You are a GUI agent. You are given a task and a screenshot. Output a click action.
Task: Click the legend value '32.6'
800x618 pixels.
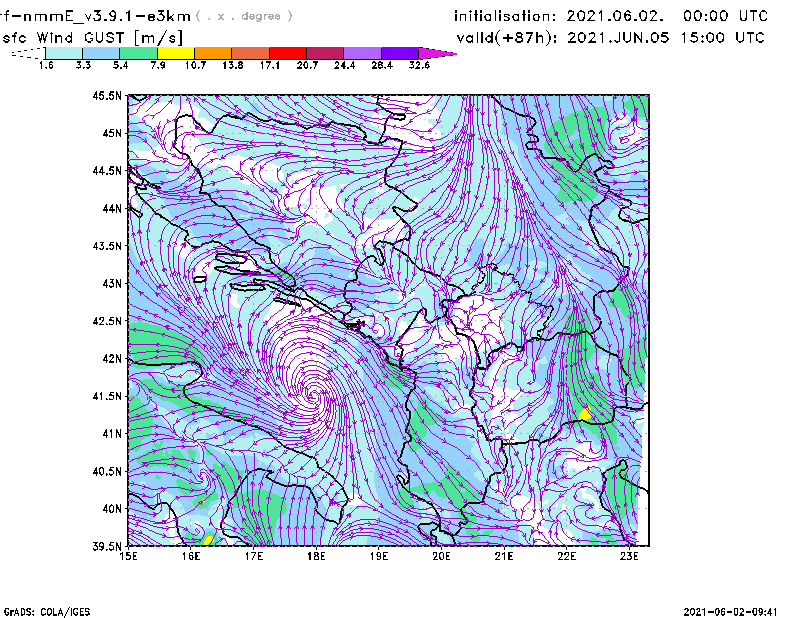[x=419, y=65]
